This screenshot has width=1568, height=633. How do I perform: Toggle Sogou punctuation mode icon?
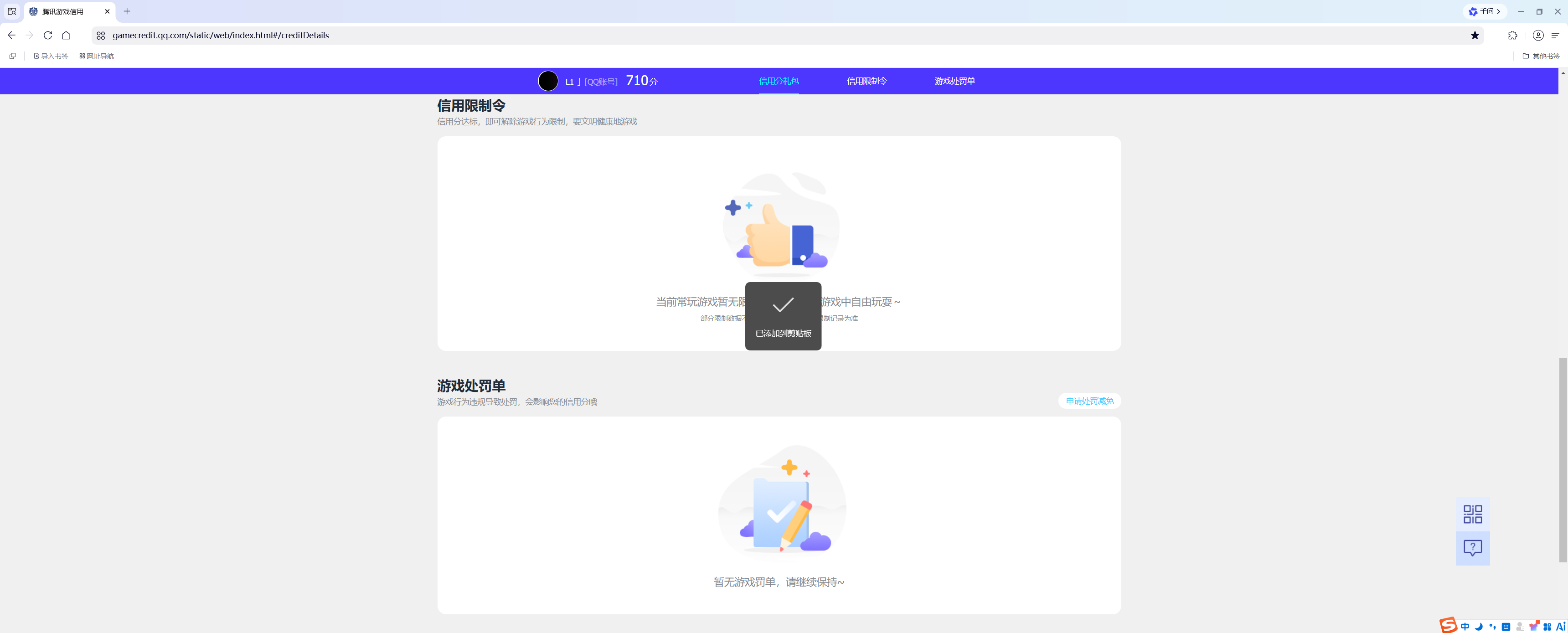tap(1492, 626)
